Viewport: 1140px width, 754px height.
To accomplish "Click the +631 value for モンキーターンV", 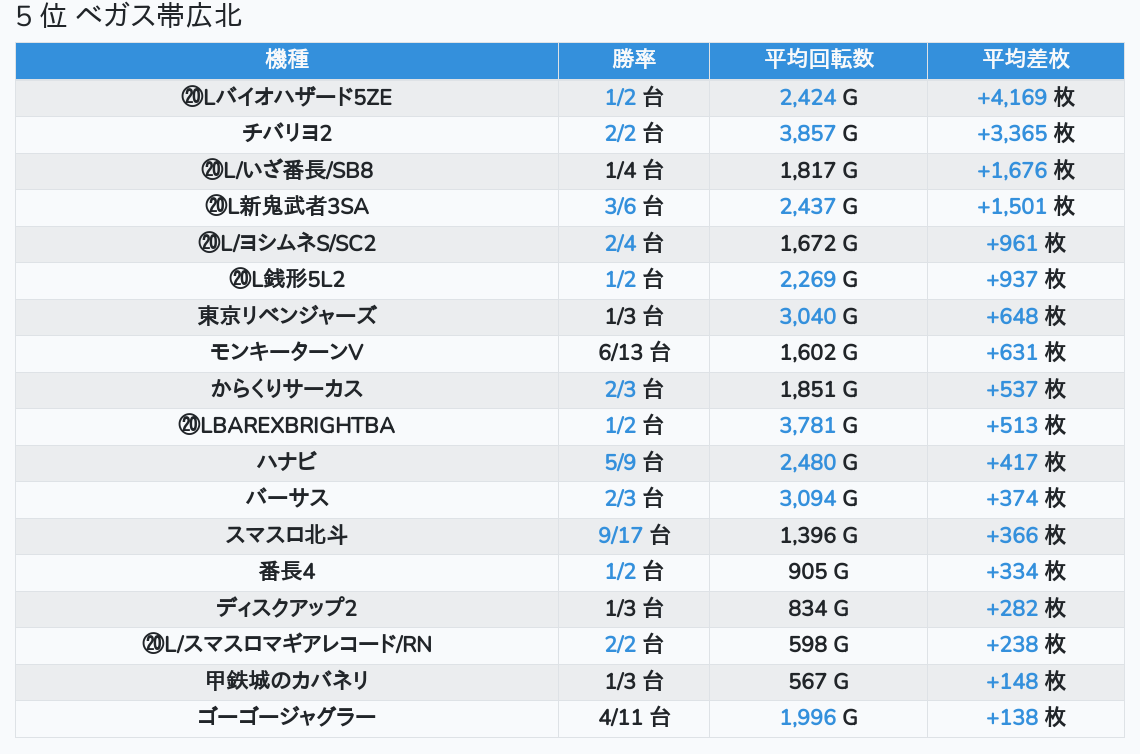I will click(x=1012, y=353).
